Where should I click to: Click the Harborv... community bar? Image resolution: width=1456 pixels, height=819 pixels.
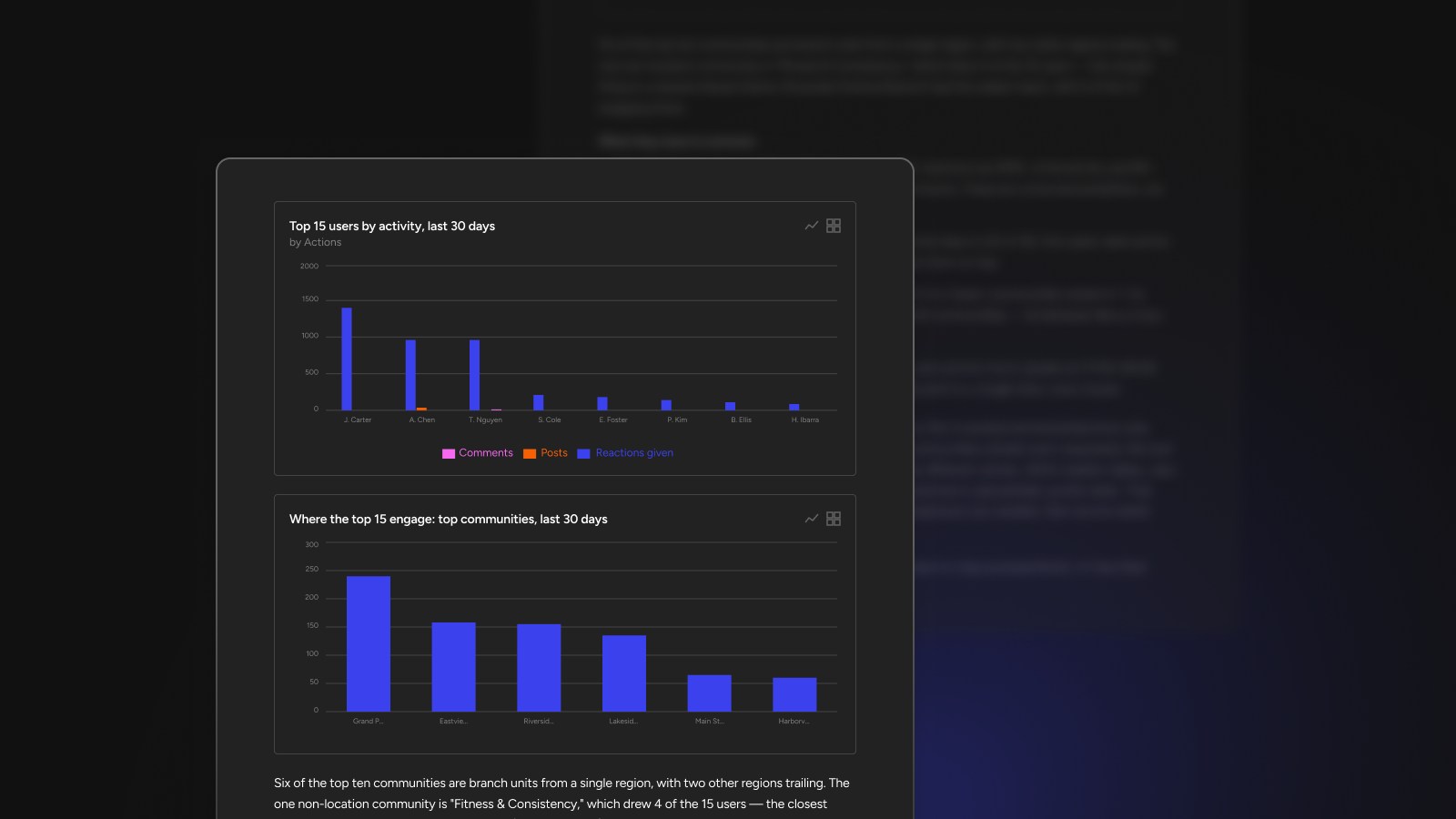click(x=794, y=694)
